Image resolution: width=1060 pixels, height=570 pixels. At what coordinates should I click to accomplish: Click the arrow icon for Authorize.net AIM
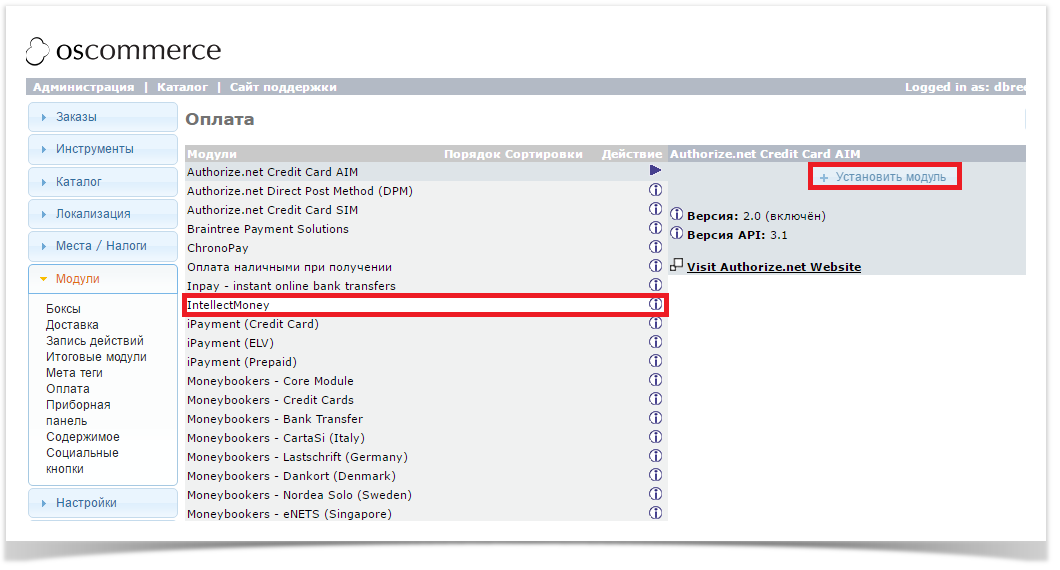[656, 171]
